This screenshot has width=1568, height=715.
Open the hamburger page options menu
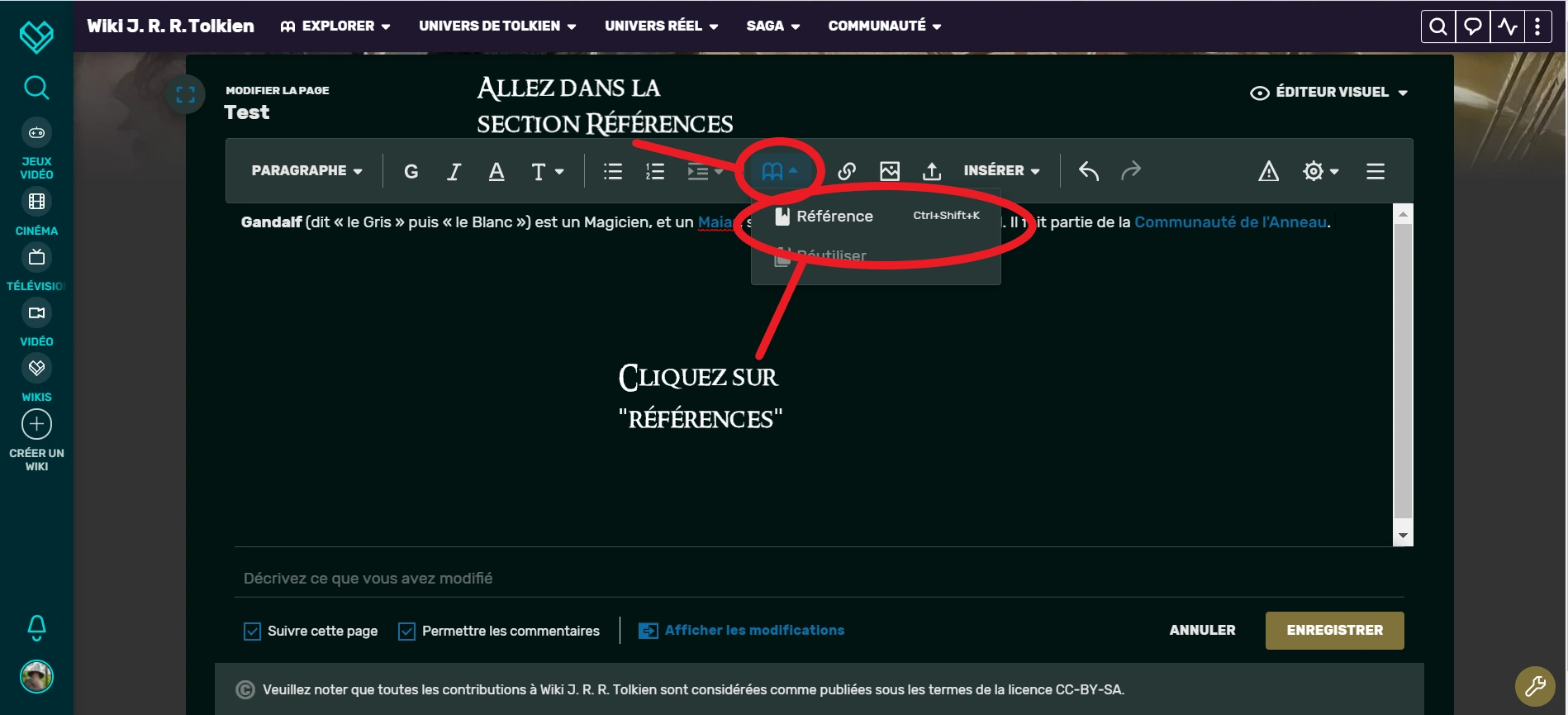pos(1376,171)
